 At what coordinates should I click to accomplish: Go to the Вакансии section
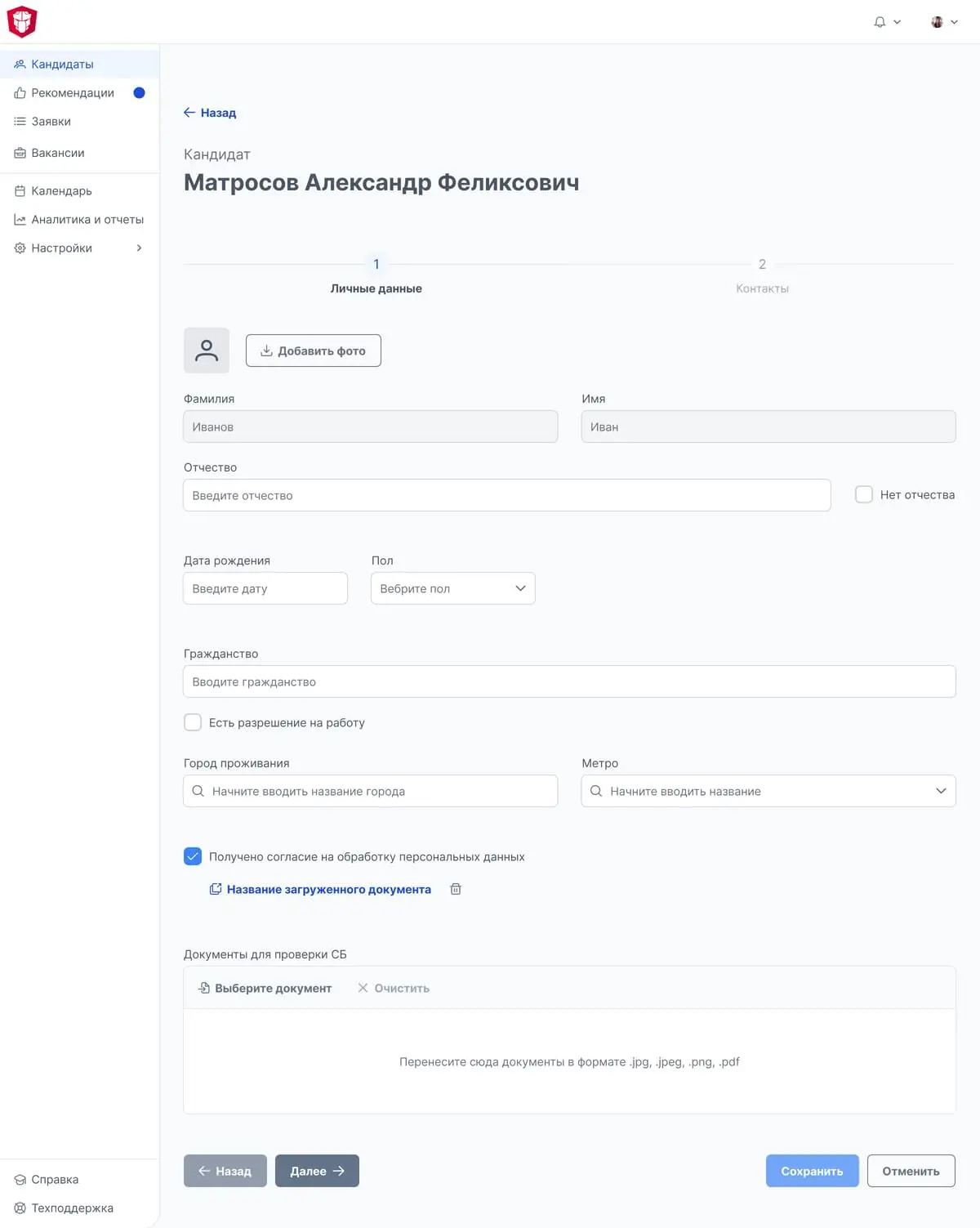tap(57, 153)
